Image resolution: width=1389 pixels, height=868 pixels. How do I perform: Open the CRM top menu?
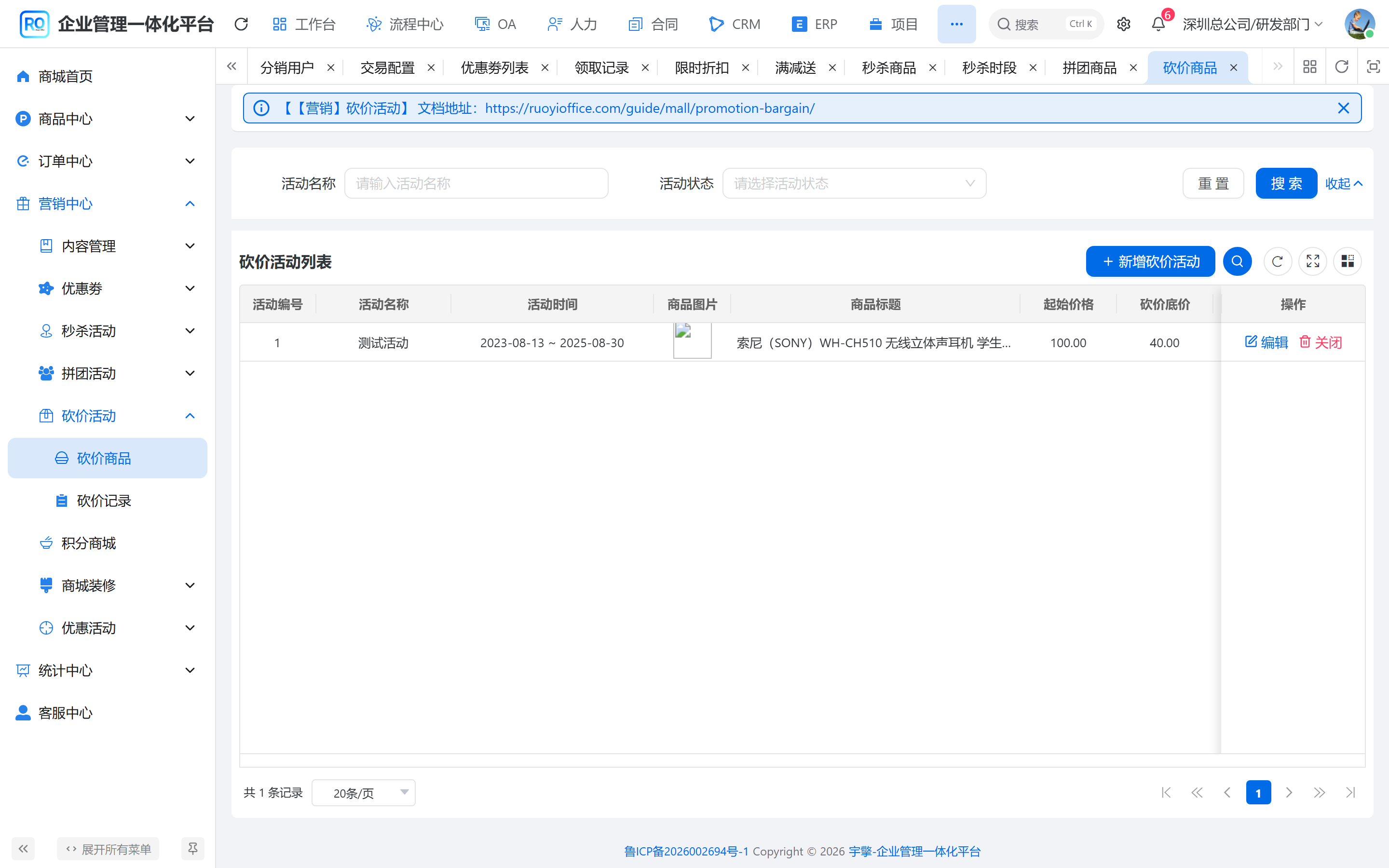[735, 24]
